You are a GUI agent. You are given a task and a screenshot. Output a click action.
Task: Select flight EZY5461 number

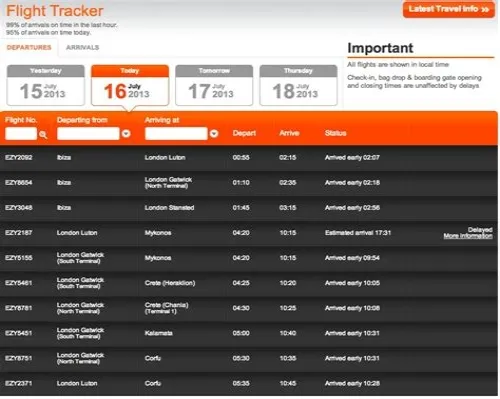click(19, 283)
